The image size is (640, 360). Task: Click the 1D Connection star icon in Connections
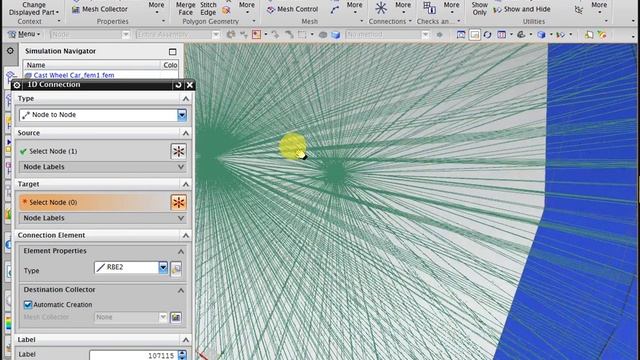[381, 8]
